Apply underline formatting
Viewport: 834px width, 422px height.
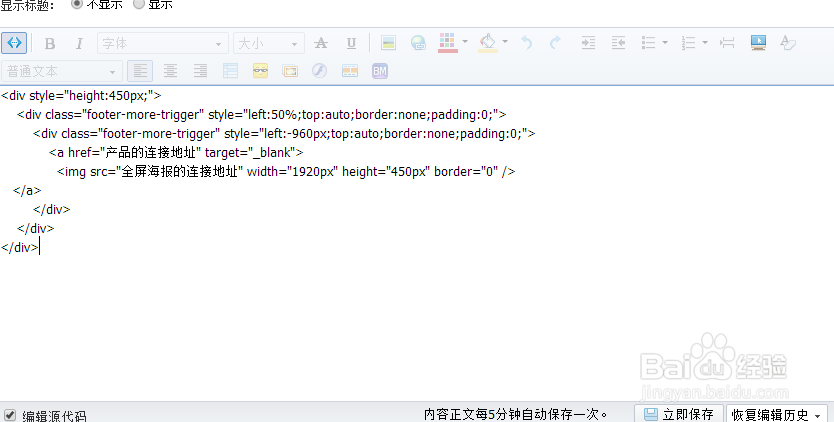tap(351, 43)
